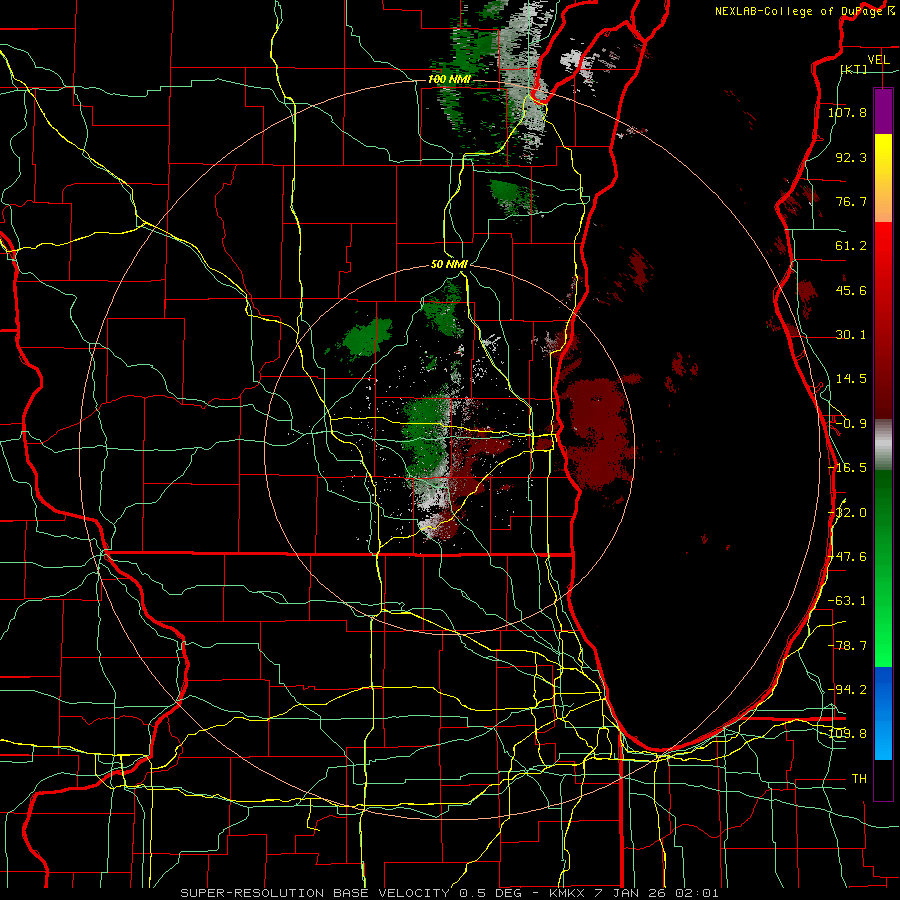Click the -63.1 velocity scale value
Viewport: 900px width, 900px height.
[x=847, y=601]
